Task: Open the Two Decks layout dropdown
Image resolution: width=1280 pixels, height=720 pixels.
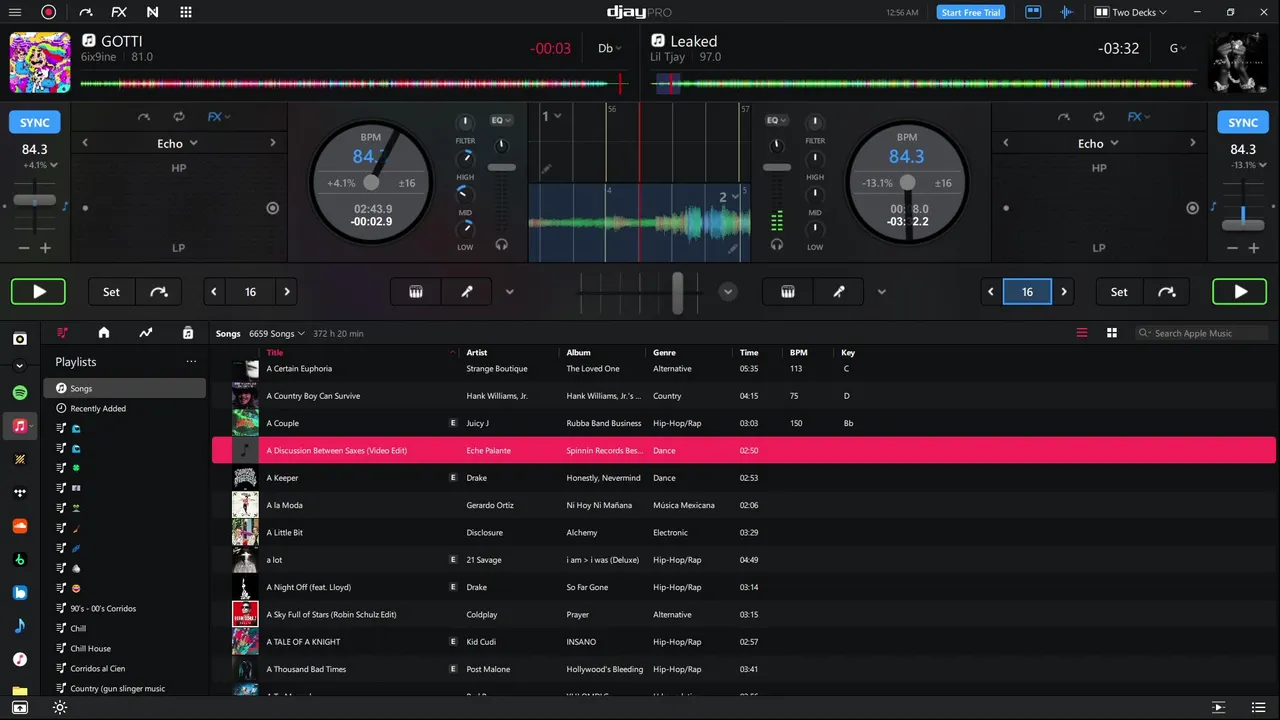Action: coord(1133,12)
